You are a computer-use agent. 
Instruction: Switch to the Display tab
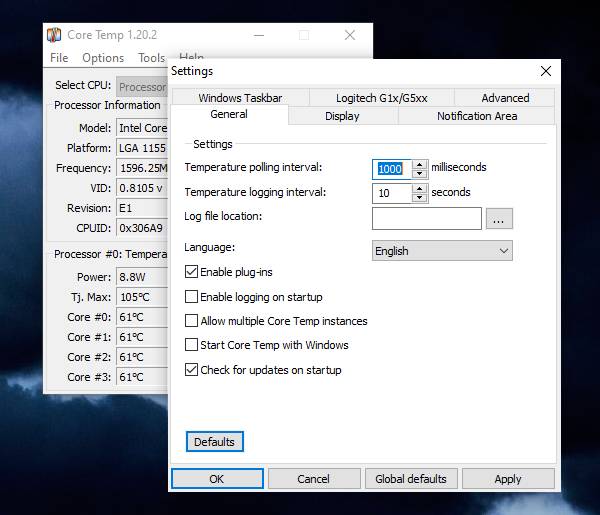click(342, 116)
